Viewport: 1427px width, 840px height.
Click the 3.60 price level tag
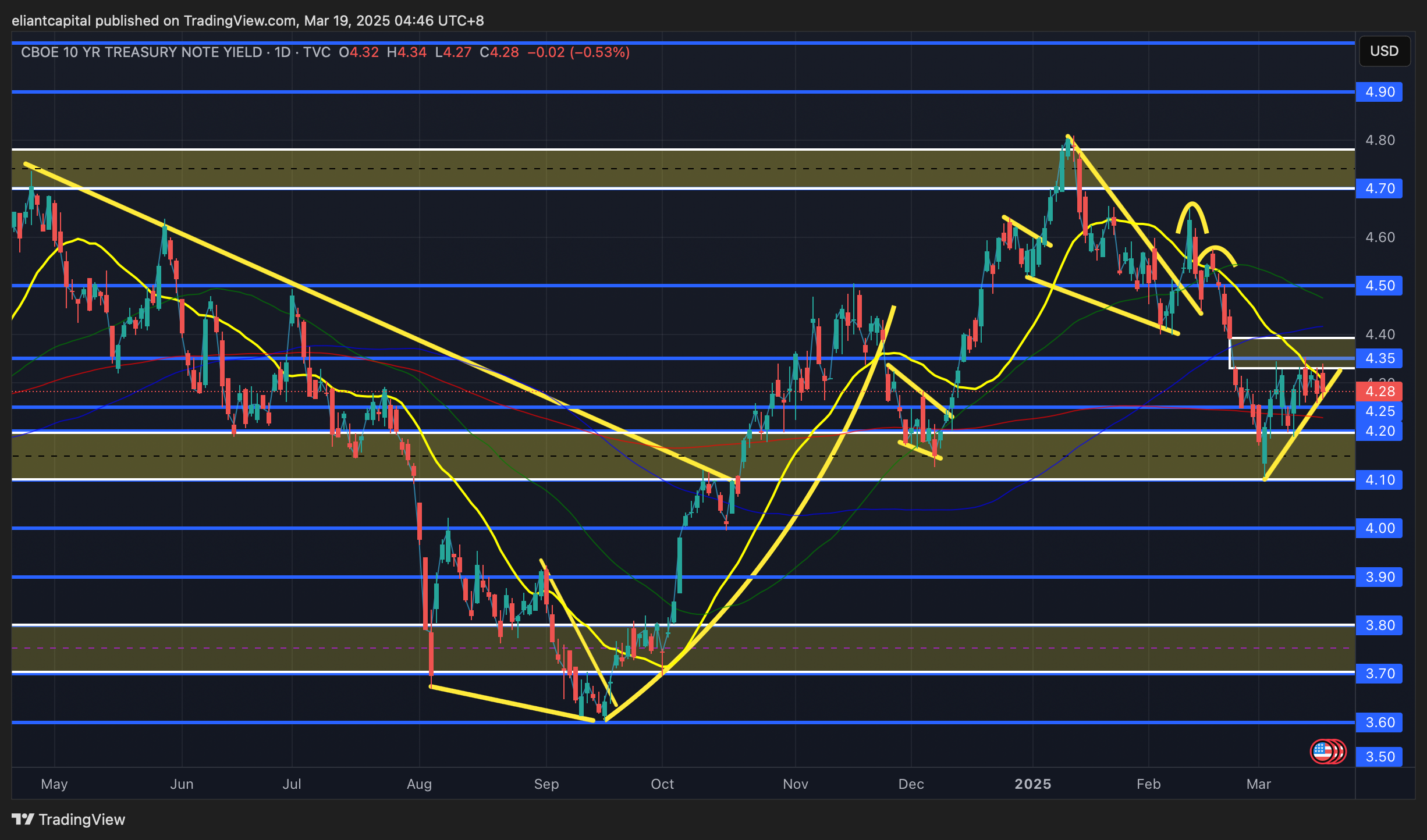1379,722
